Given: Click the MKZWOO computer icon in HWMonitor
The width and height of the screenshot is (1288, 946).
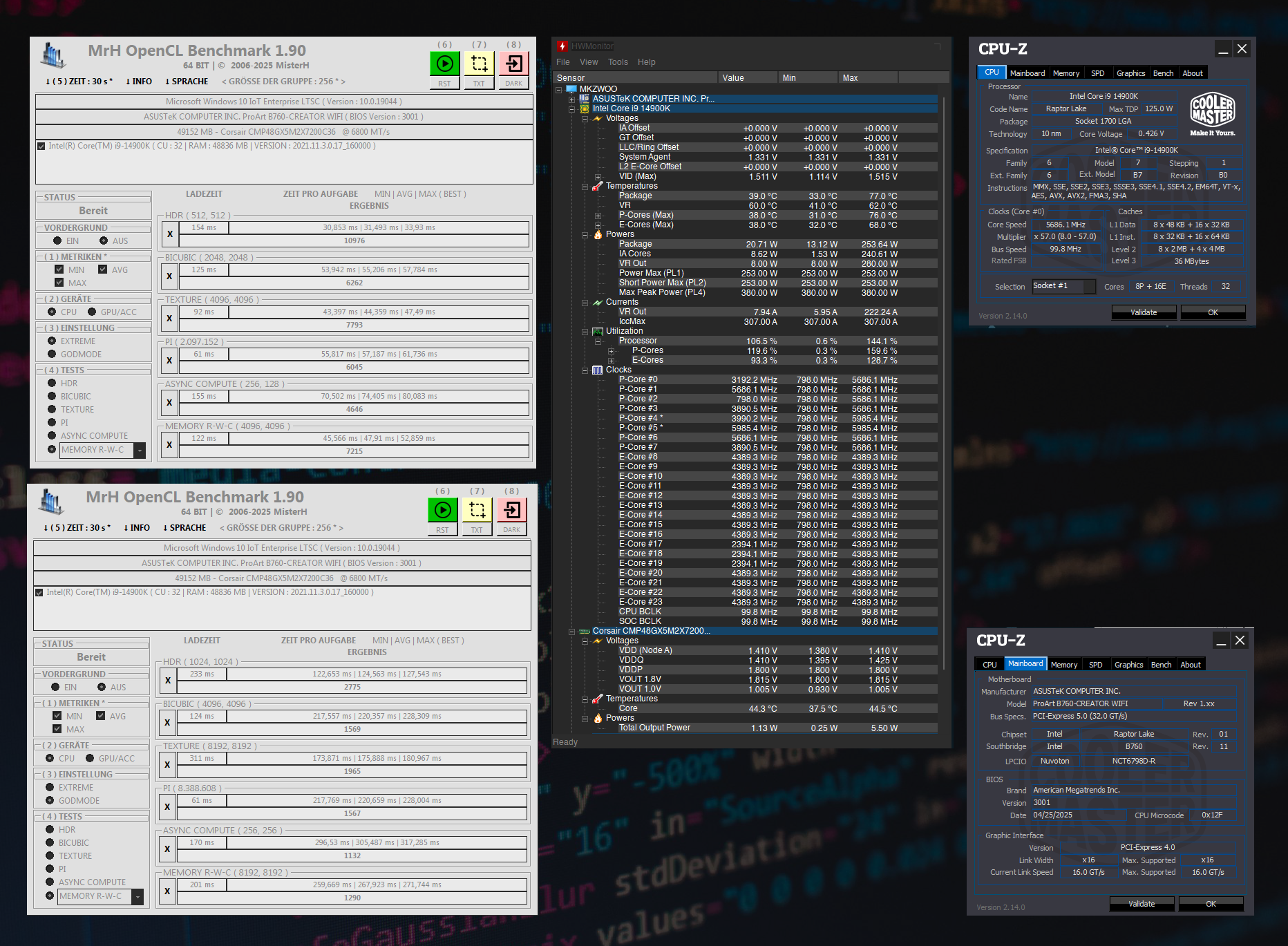Looking at the screenshot, I should (571, 89).
